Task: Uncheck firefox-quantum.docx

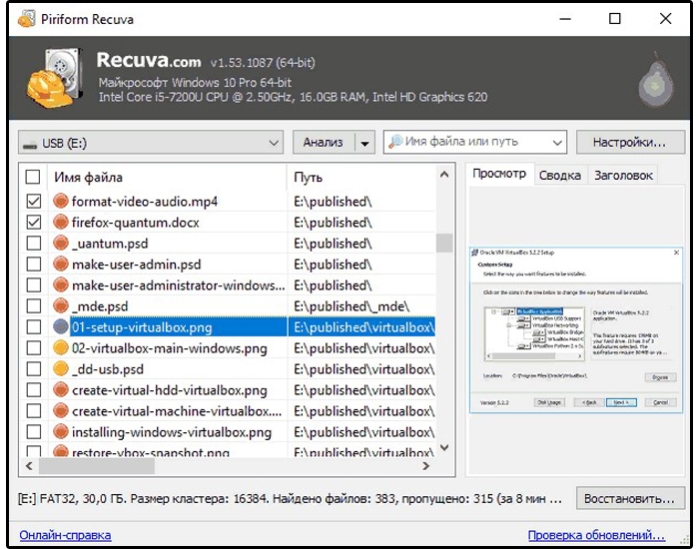Action: coord(33,222)
